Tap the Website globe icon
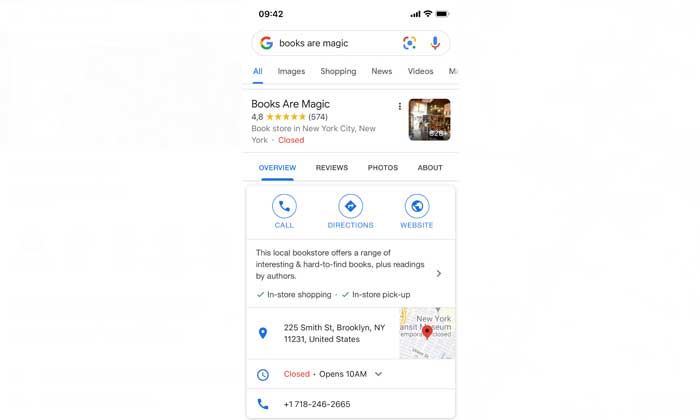 (417, 206)
